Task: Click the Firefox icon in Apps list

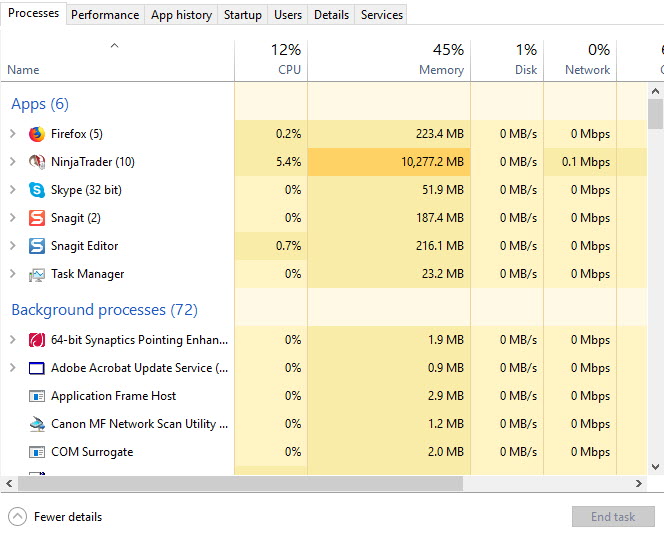Action: point(37,134)
